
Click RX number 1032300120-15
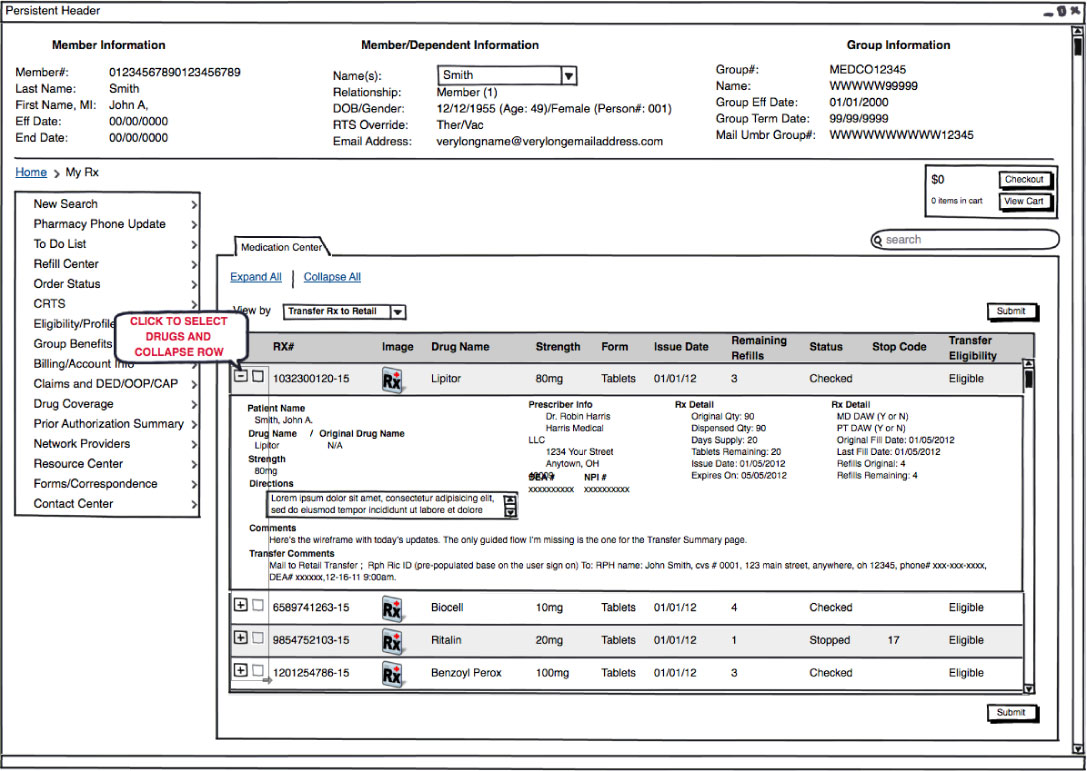pyautogui.click(x=311, y=379)
